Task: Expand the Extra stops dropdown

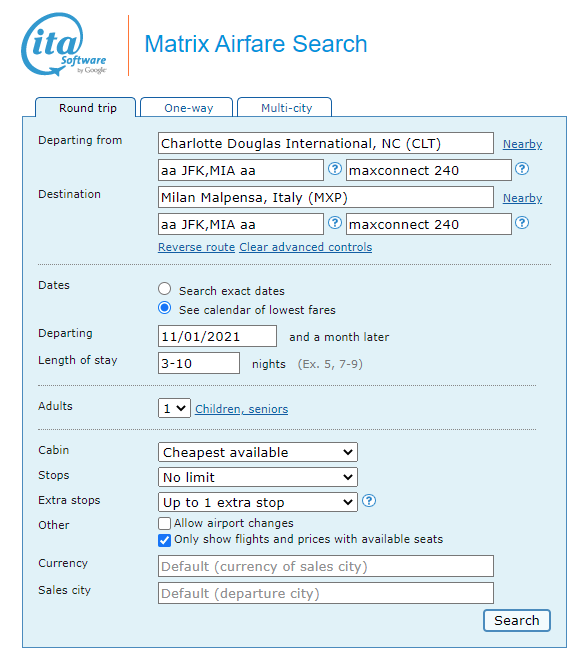Action: [x=258, y=502]
